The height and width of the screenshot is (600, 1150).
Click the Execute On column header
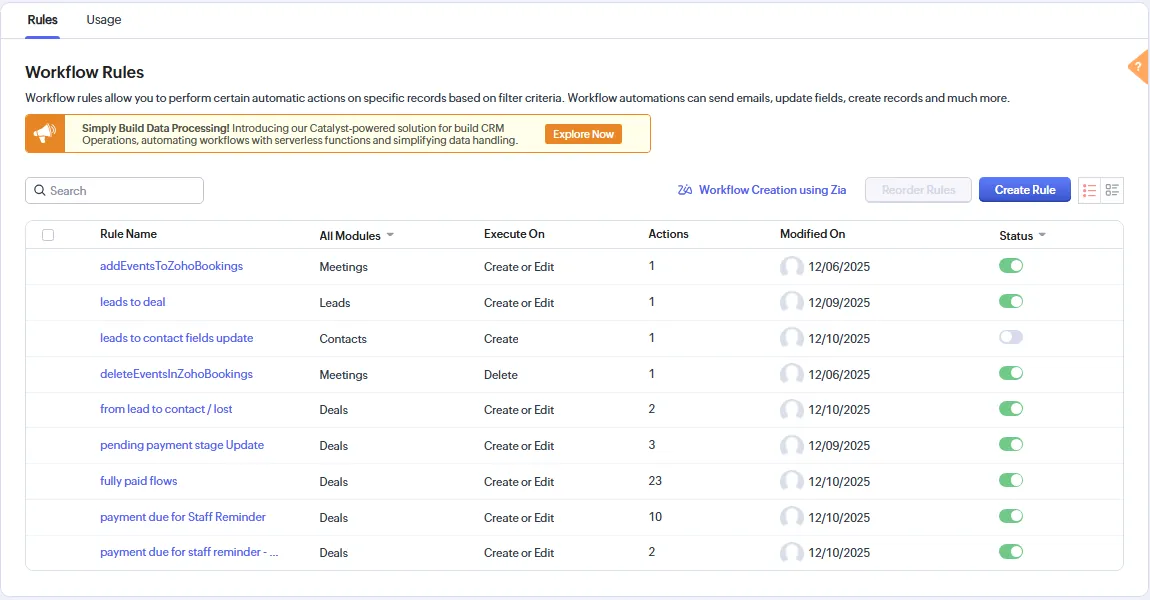[514, 234]
